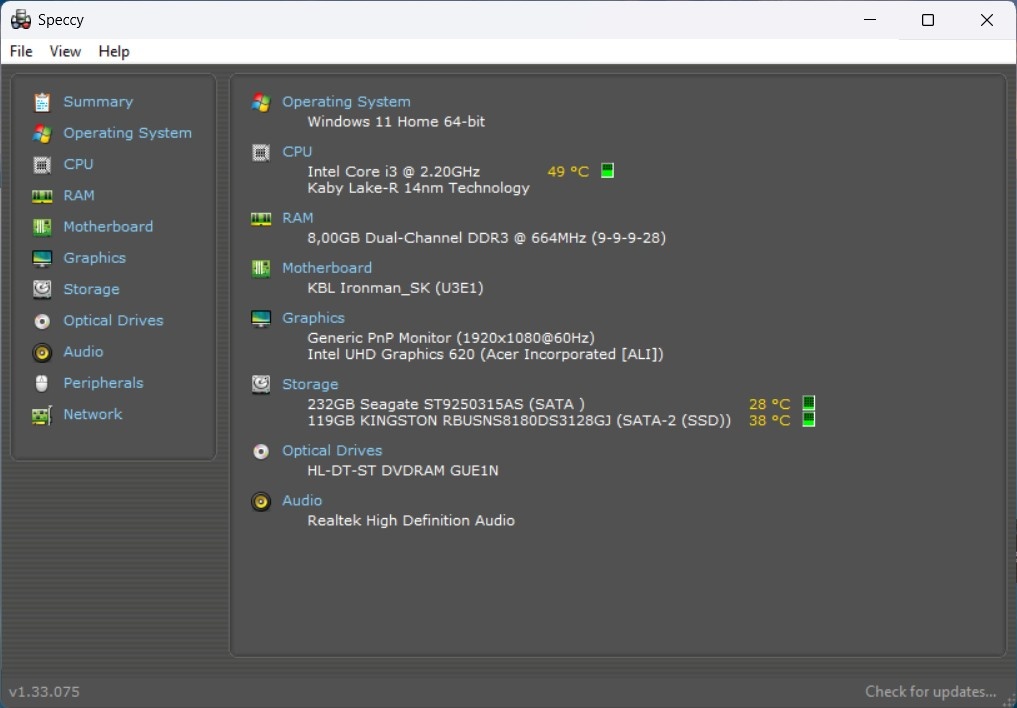This screenshot has height=708, width=1017.
Task: Select the CPU section icon in sidebar
Action: [41, 164]
